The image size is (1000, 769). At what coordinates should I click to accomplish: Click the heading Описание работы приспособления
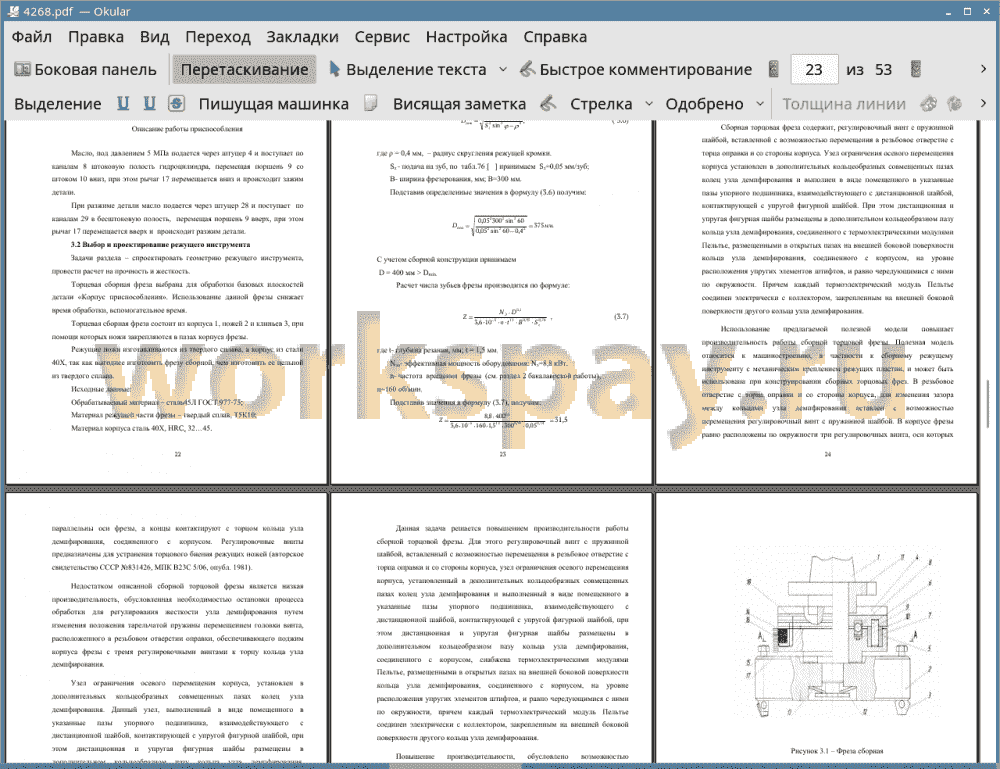187,129
